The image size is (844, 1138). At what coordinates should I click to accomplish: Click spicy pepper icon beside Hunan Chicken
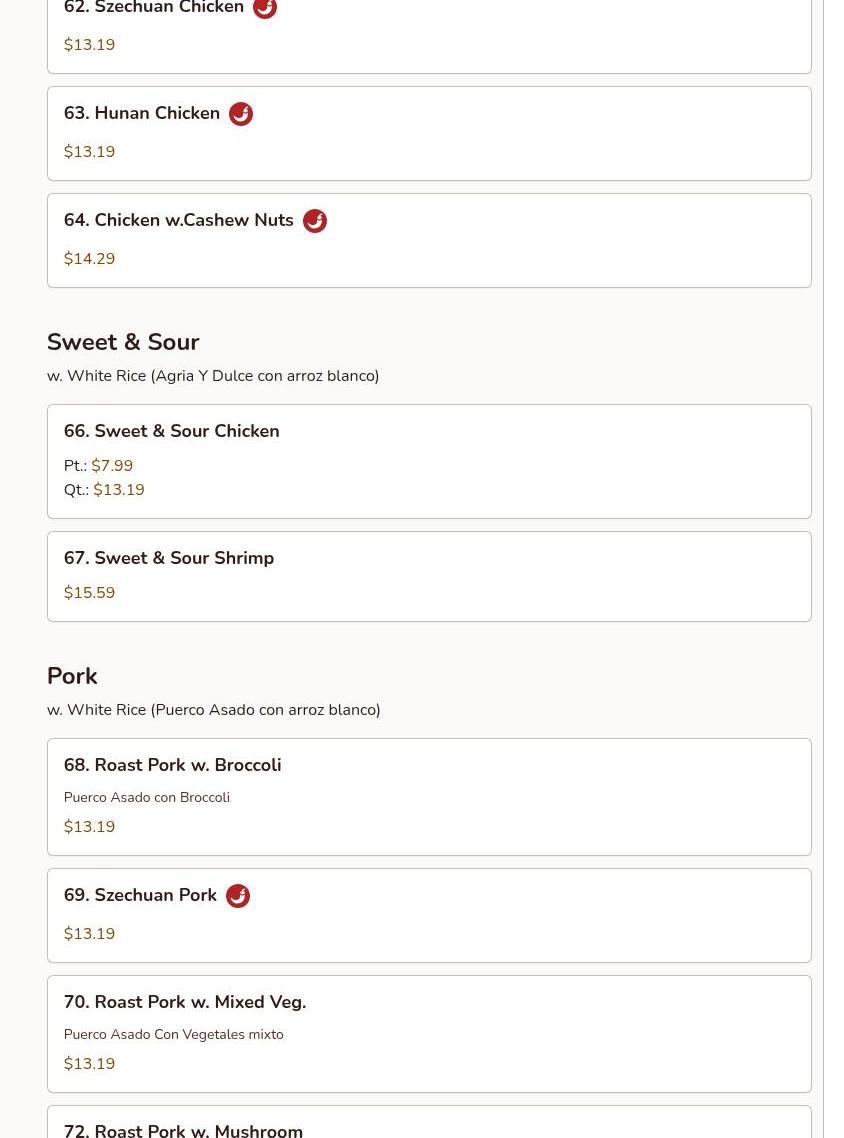pos(241,114)
